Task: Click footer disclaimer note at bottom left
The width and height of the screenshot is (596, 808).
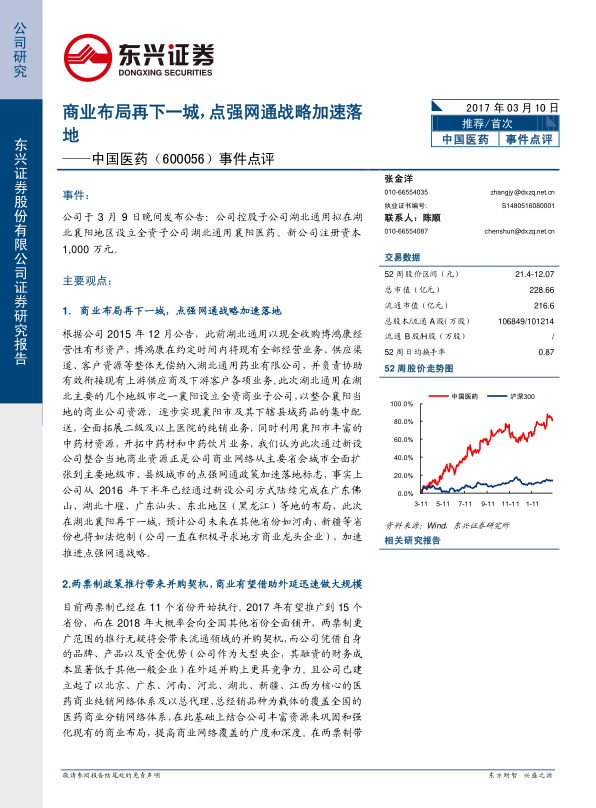Action: coord(111,775)
